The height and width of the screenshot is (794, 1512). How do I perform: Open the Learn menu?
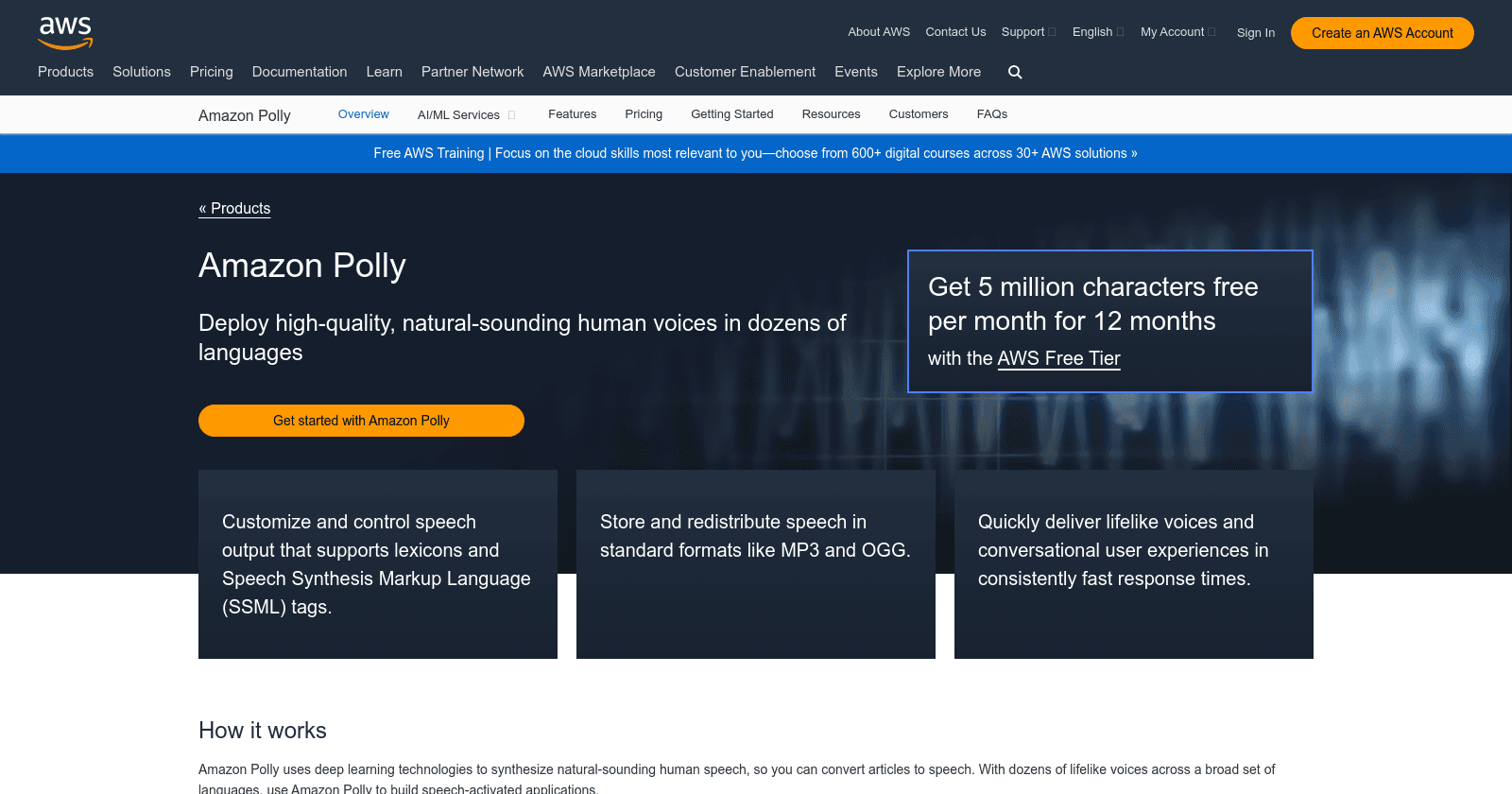(x=384, y=72)
